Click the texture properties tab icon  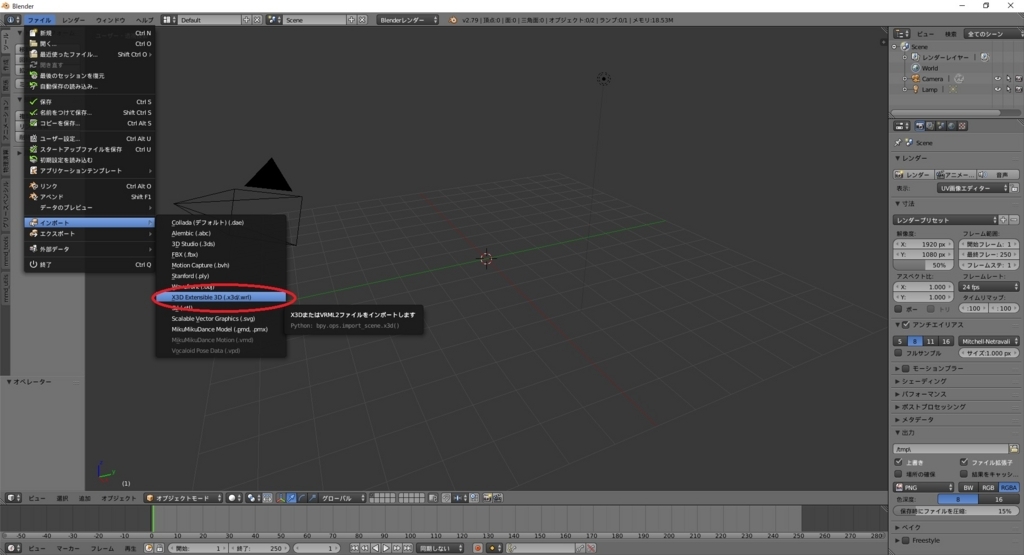(x=962, y=126)
